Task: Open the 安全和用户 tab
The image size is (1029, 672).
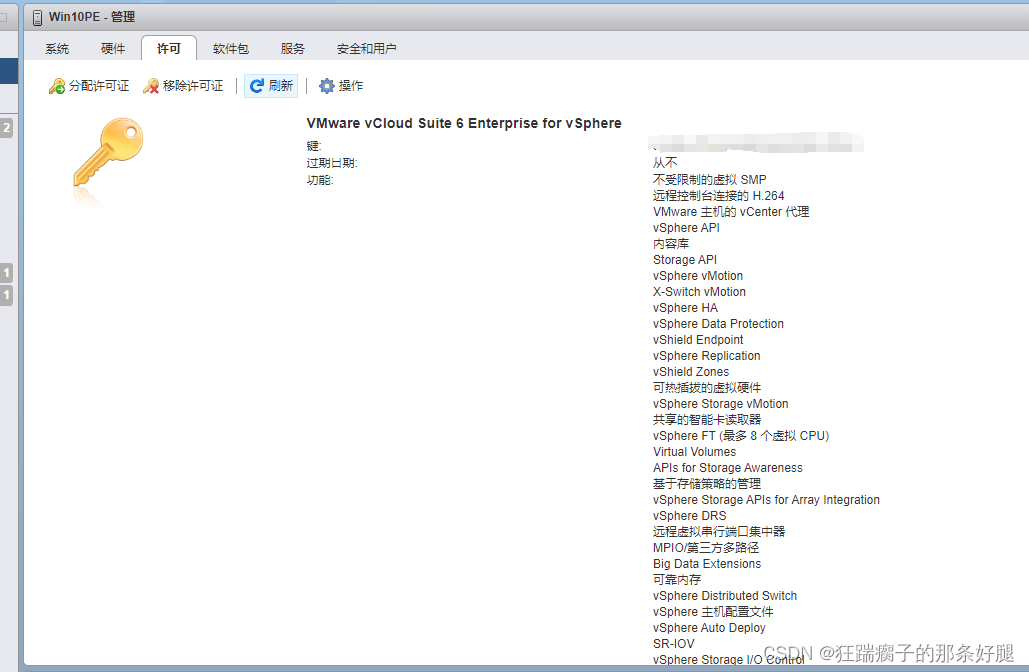Action: pyautogui.click(x=366, y=49)
